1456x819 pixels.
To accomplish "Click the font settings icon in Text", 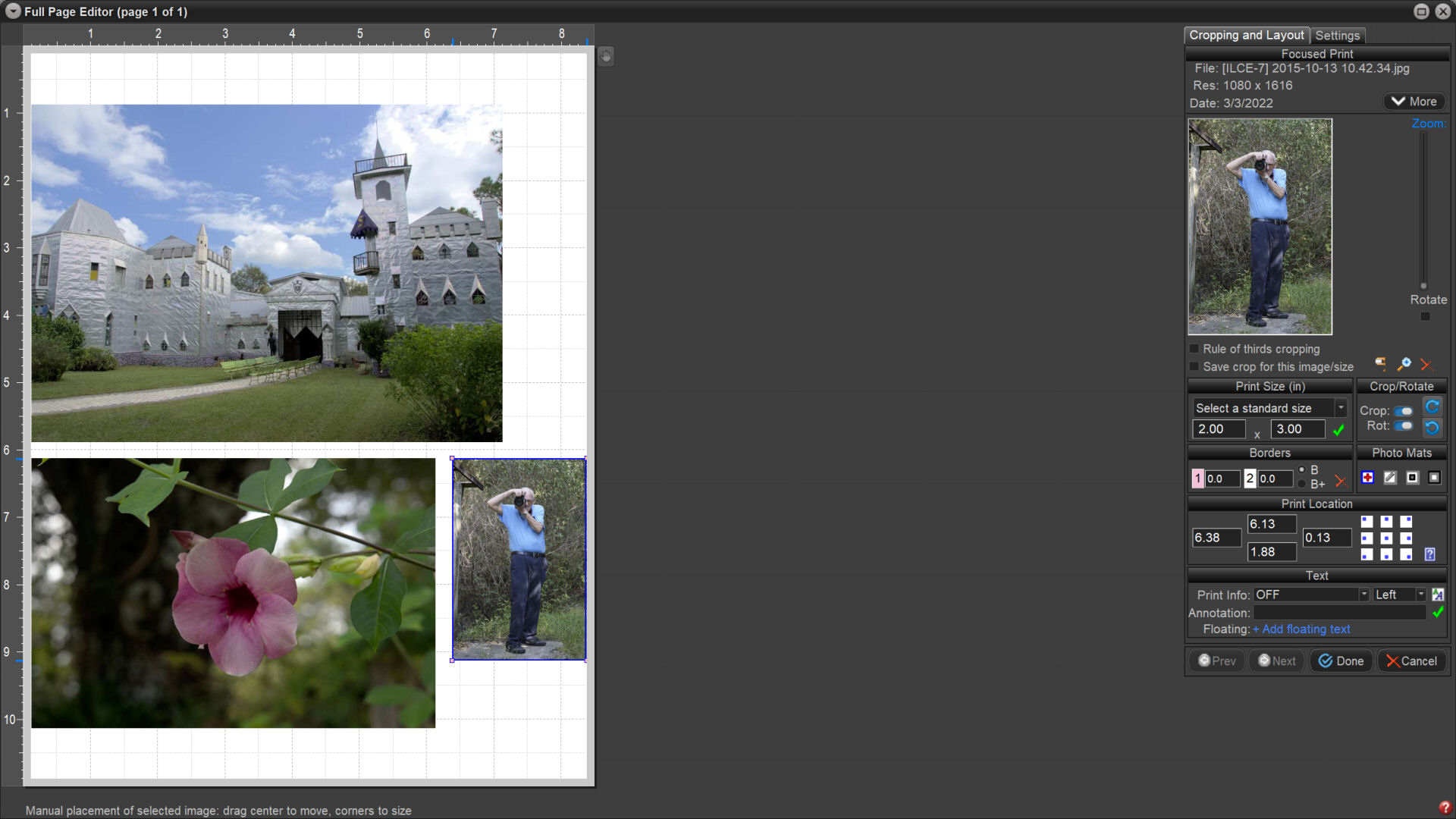I will pos(1438,595).
